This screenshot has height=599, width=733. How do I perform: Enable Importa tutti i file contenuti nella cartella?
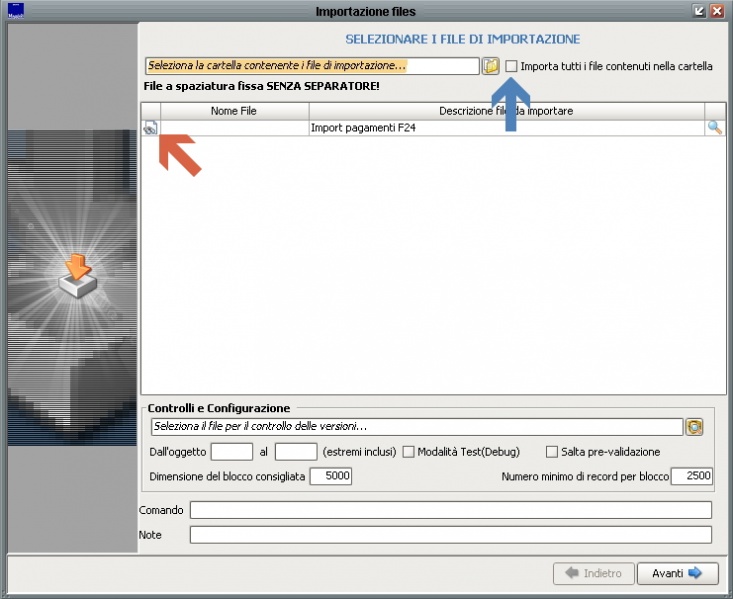coord(512,66)
